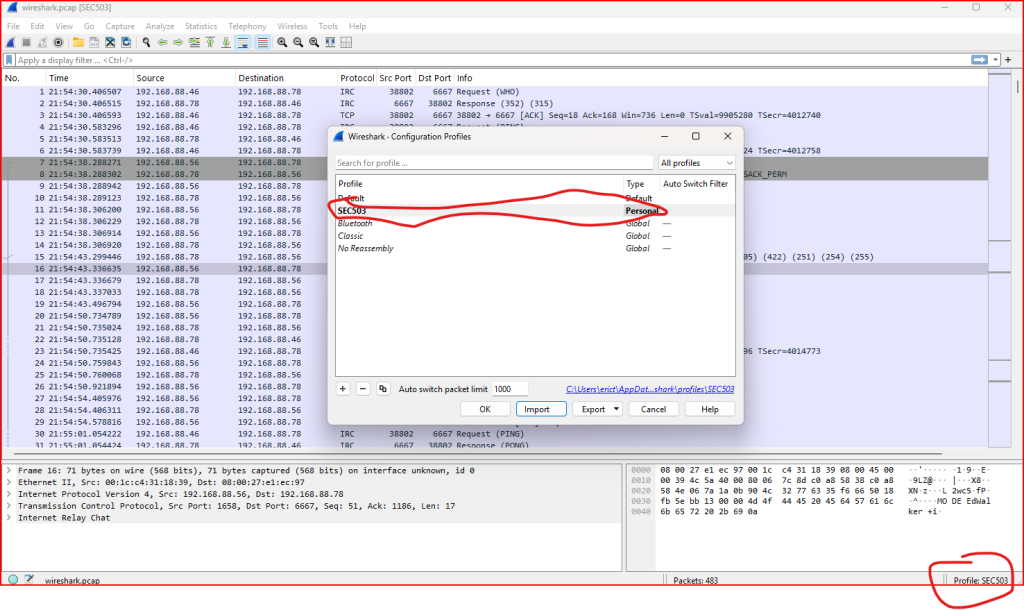The image size is (1024, 610).
Task: Click the Help button in profiles dialog
Action: point(709,409)
